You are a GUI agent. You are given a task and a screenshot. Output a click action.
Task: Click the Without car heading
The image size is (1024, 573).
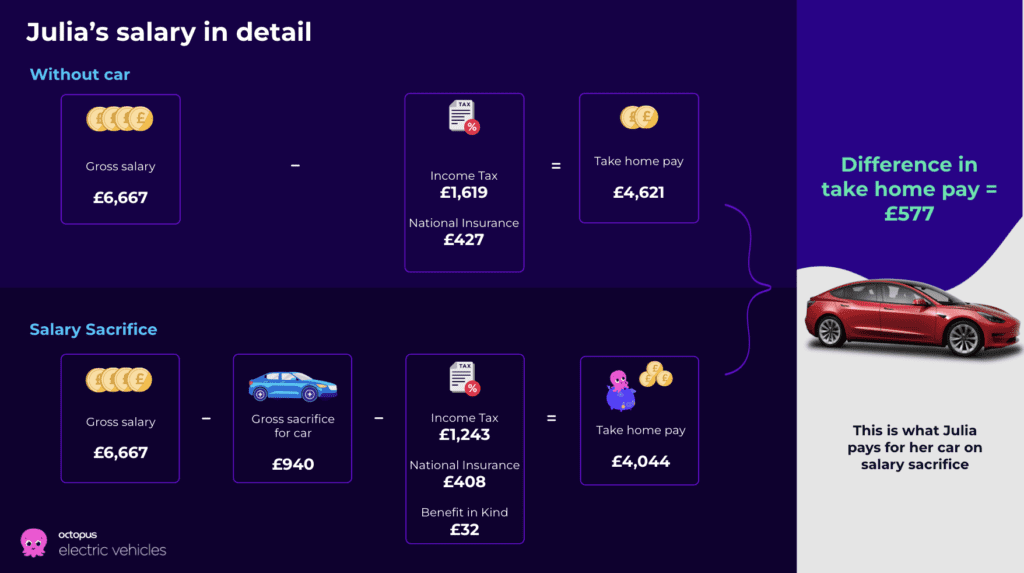tap(80, 74)
